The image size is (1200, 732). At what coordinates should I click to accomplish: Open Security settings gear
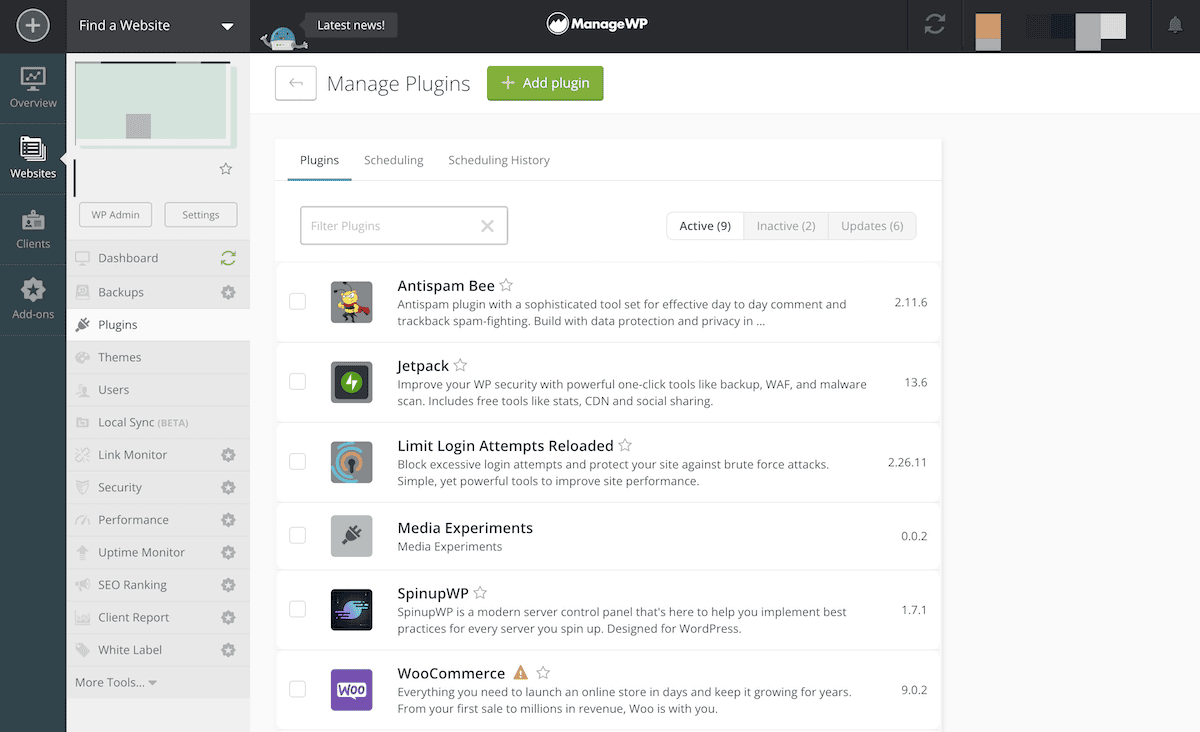(228, 487)
